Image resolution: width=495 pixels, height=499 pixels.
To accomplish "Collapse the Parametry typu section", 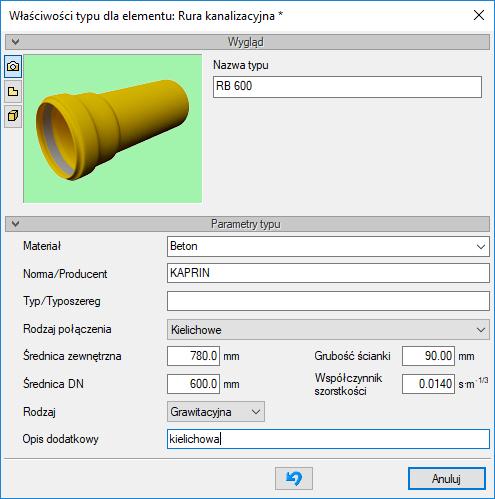I will pyautogui.click(x=15, y=224).
